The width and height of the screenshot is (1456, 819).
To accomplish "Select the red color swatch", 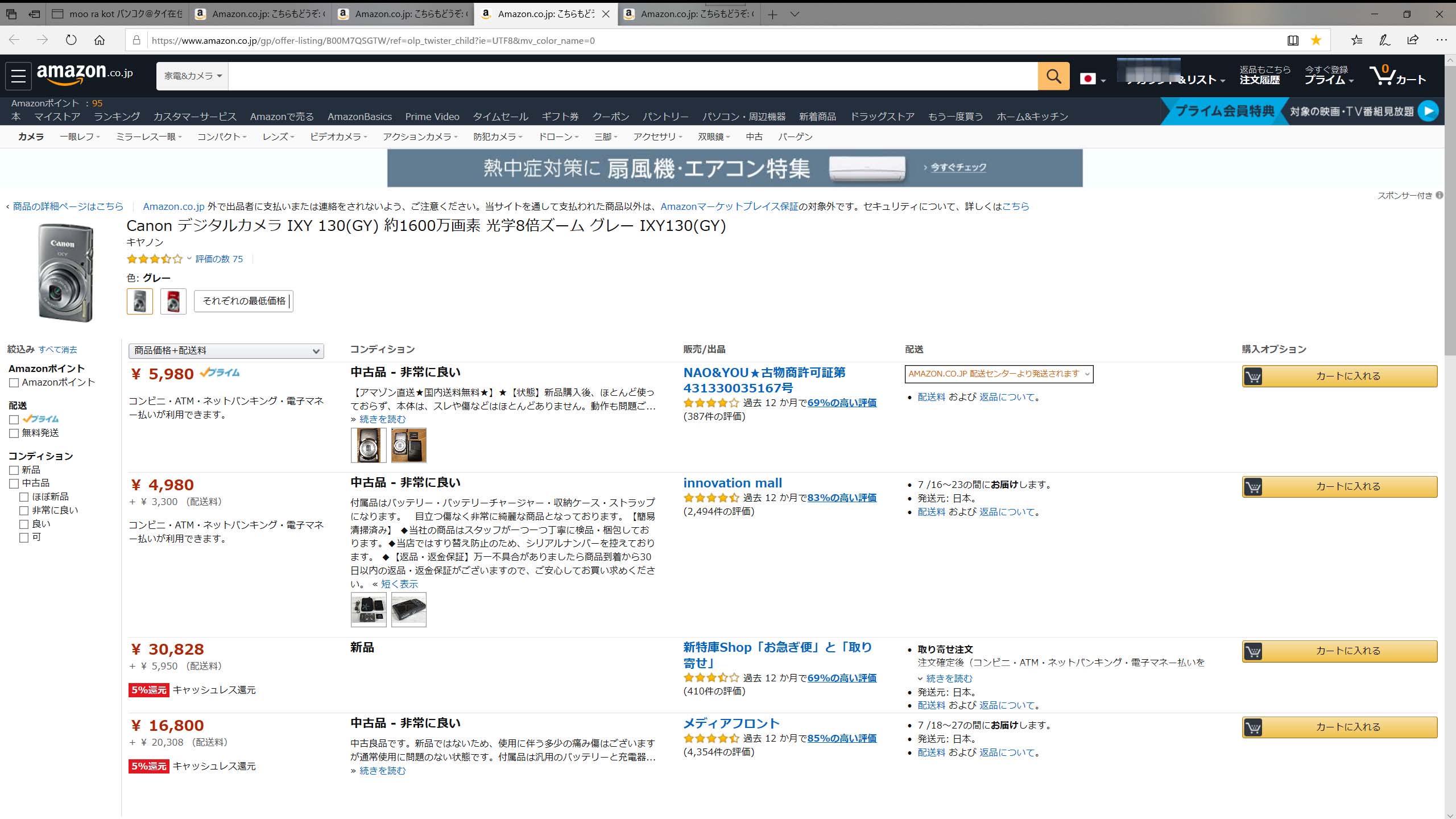I will click(173, 301).
